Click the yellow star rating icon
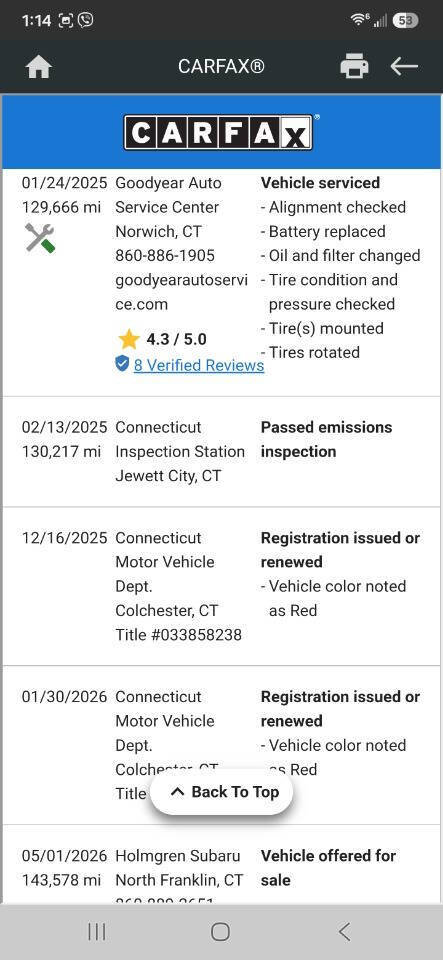Screen dimensions: 443x960 (128, 339)
